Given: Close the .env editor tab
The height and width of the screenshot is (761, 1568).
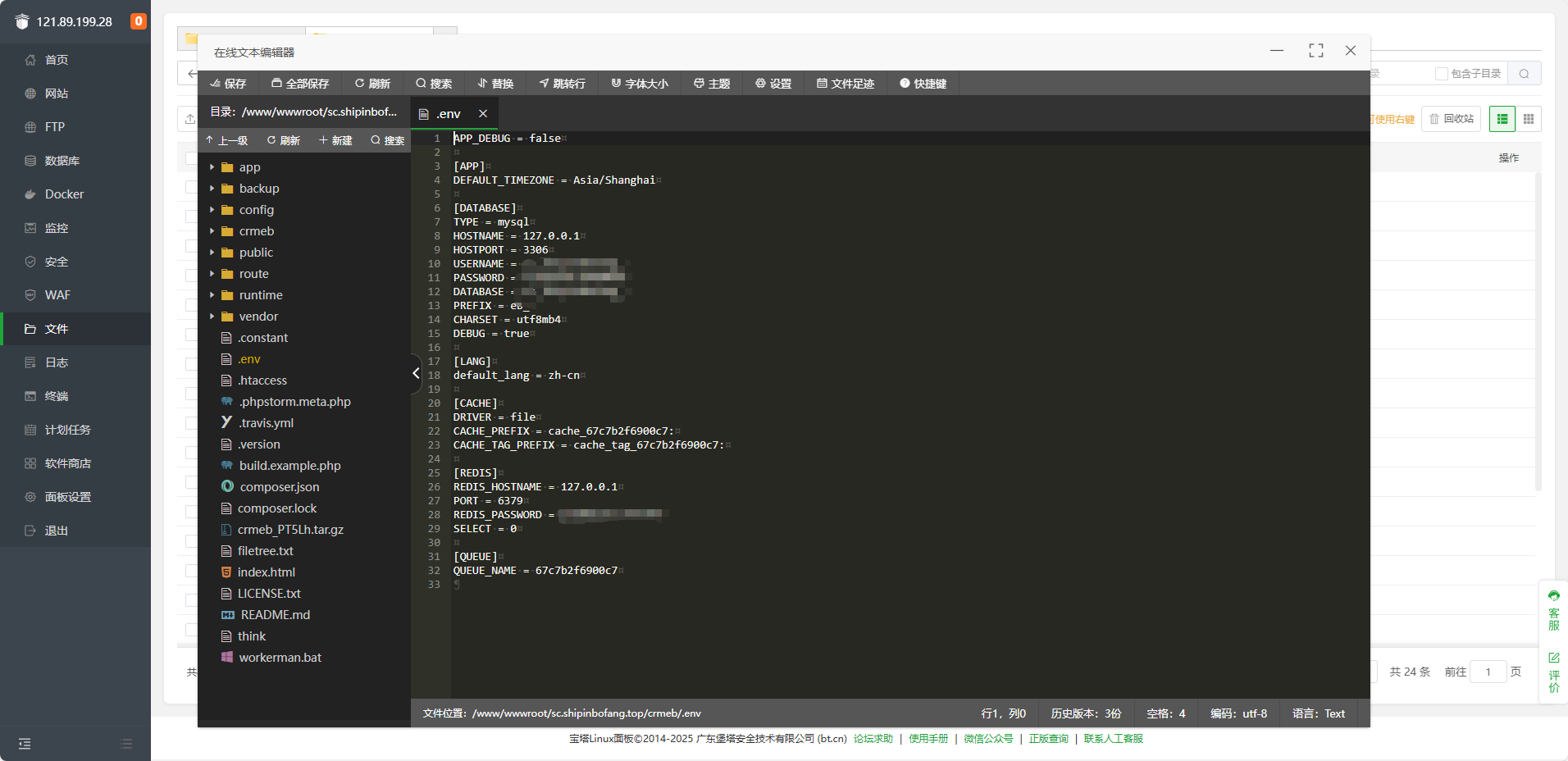Looking at the screenshot, I should [483, 114].
